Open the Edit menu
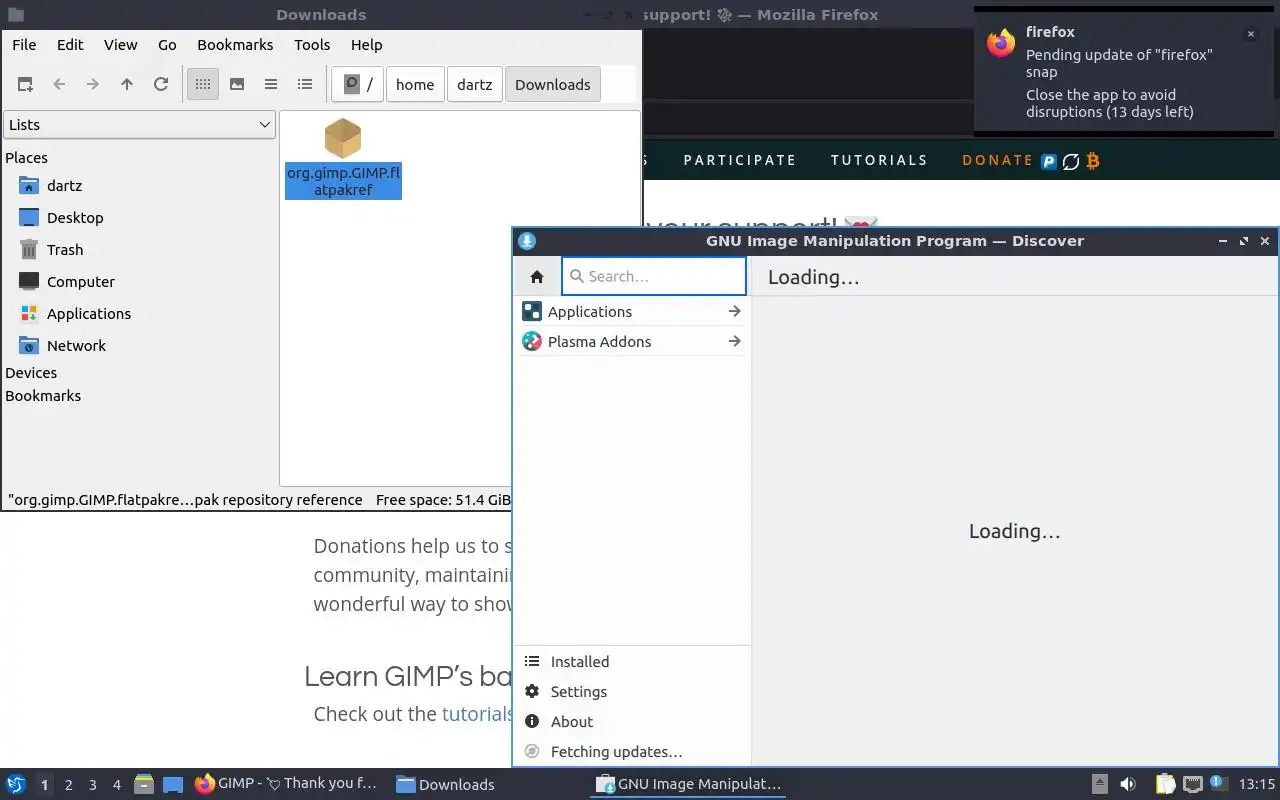The width and height of the screenshot is (1280, 800). point(70,45)
